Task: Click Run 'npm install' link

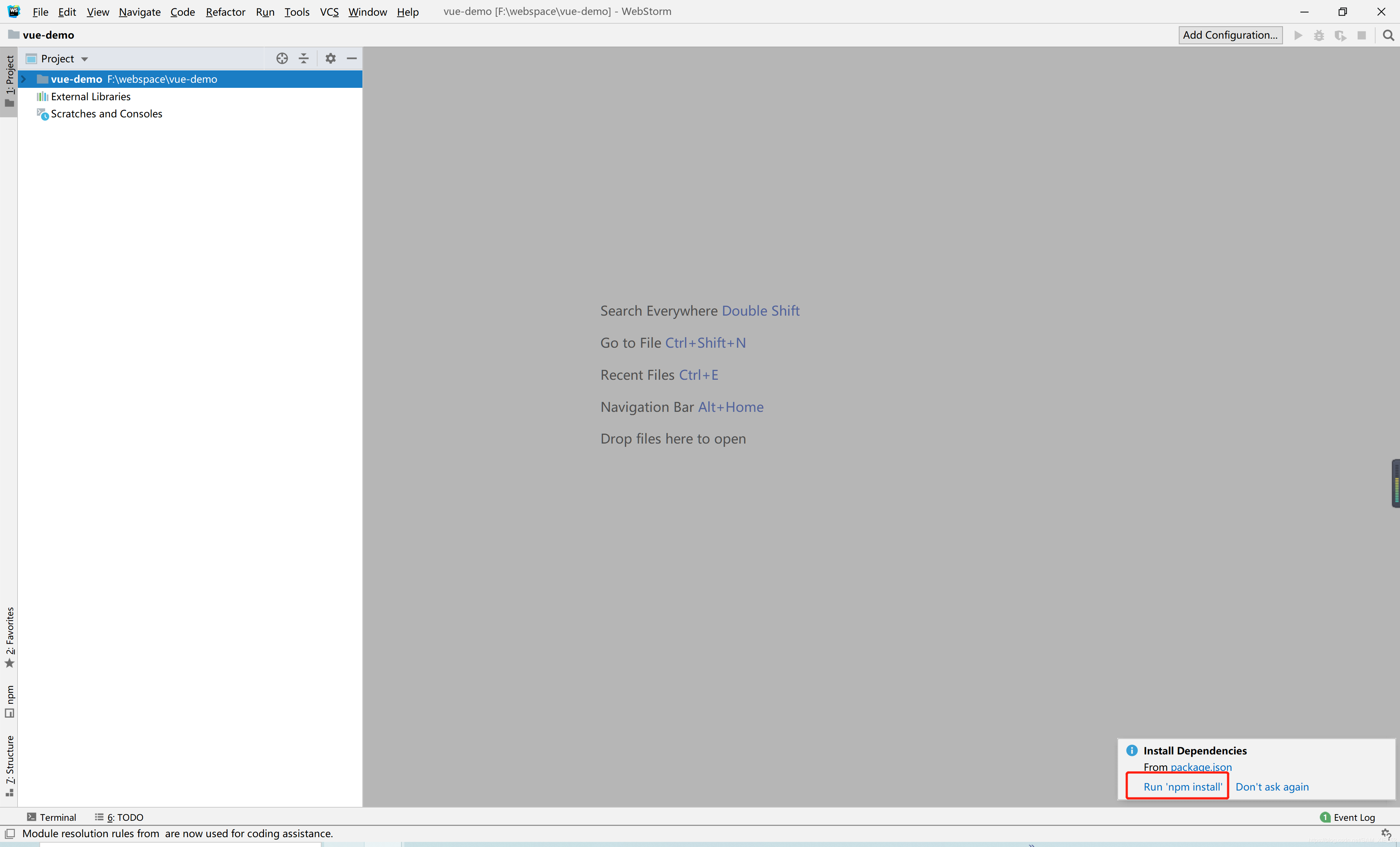Action: pos(1182,787)
